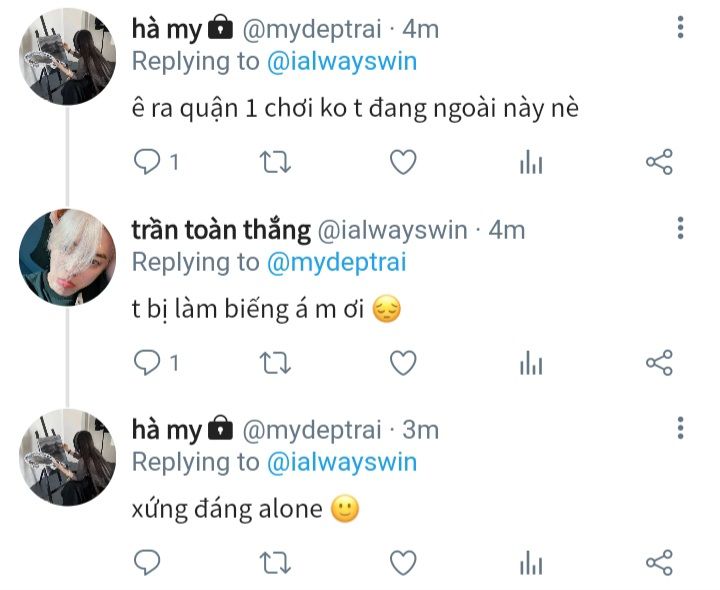Reply to the 'xứng đáng alone' tweet

(x=146, y=563)
